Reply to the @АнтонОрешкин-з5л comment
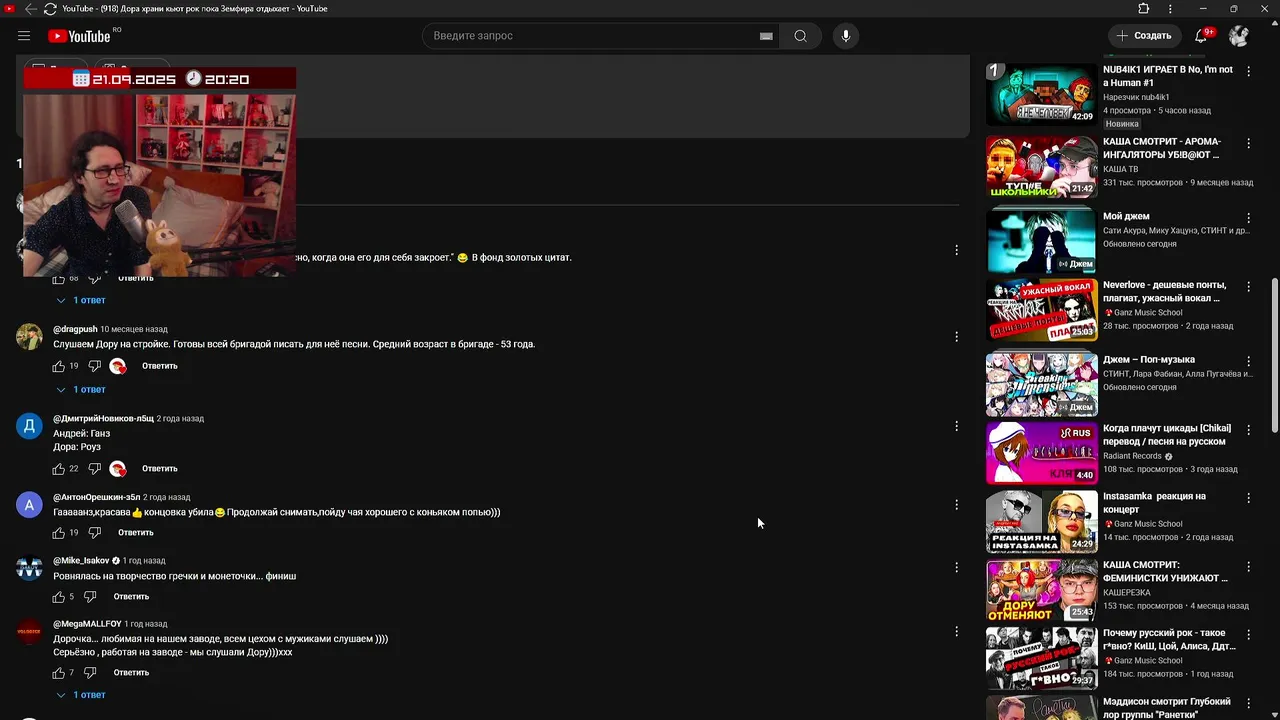 [136, 533]
